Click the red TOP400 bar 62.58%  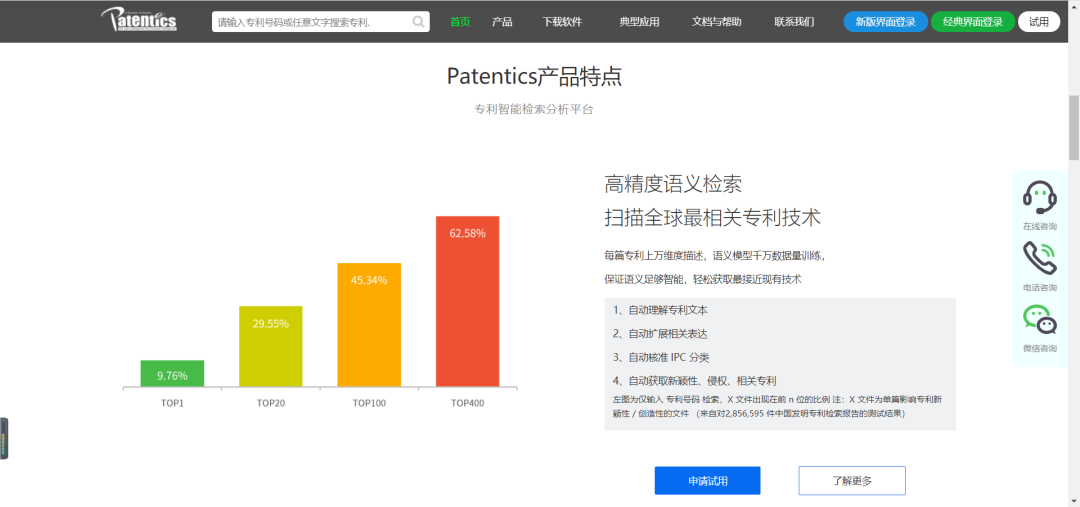click(468, 302)
